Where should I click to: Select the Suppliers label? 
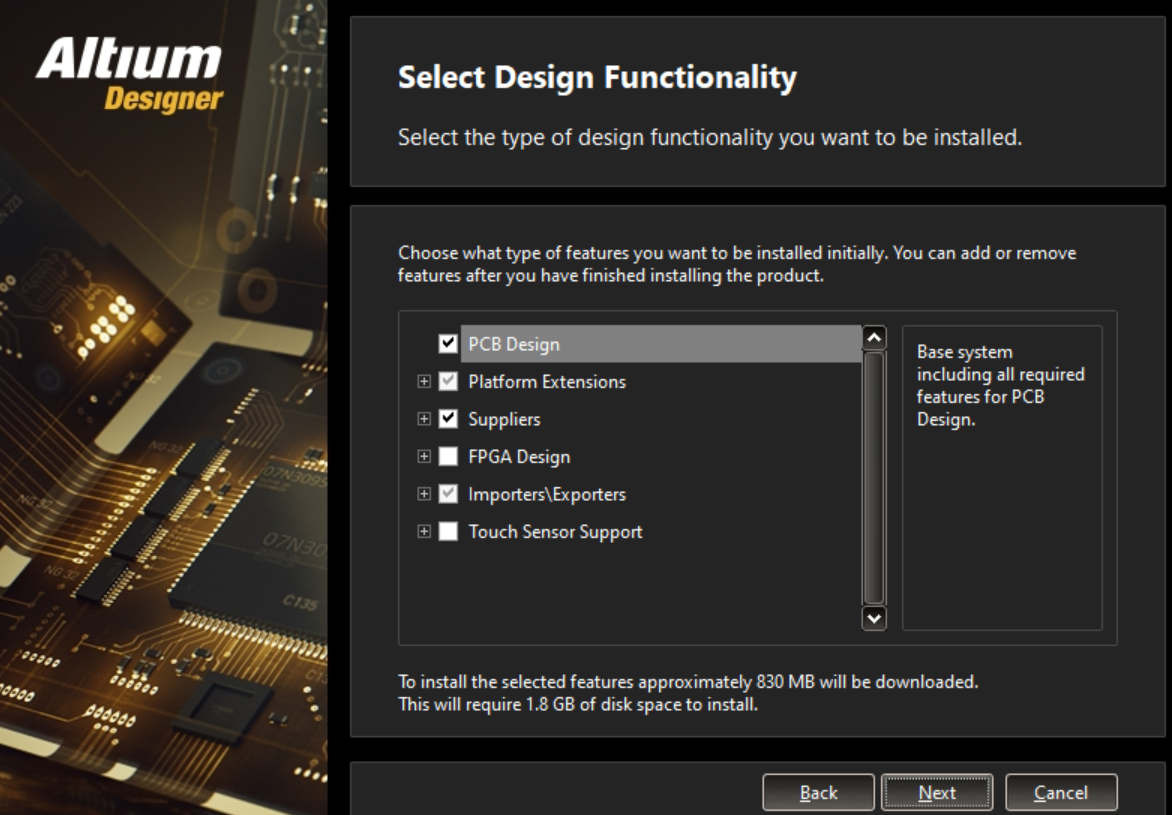tap(505, 419)
